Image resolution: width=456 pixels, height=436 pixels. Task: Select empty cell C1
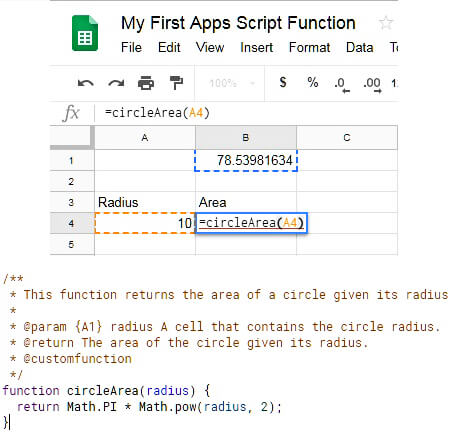tap(347, 160)
